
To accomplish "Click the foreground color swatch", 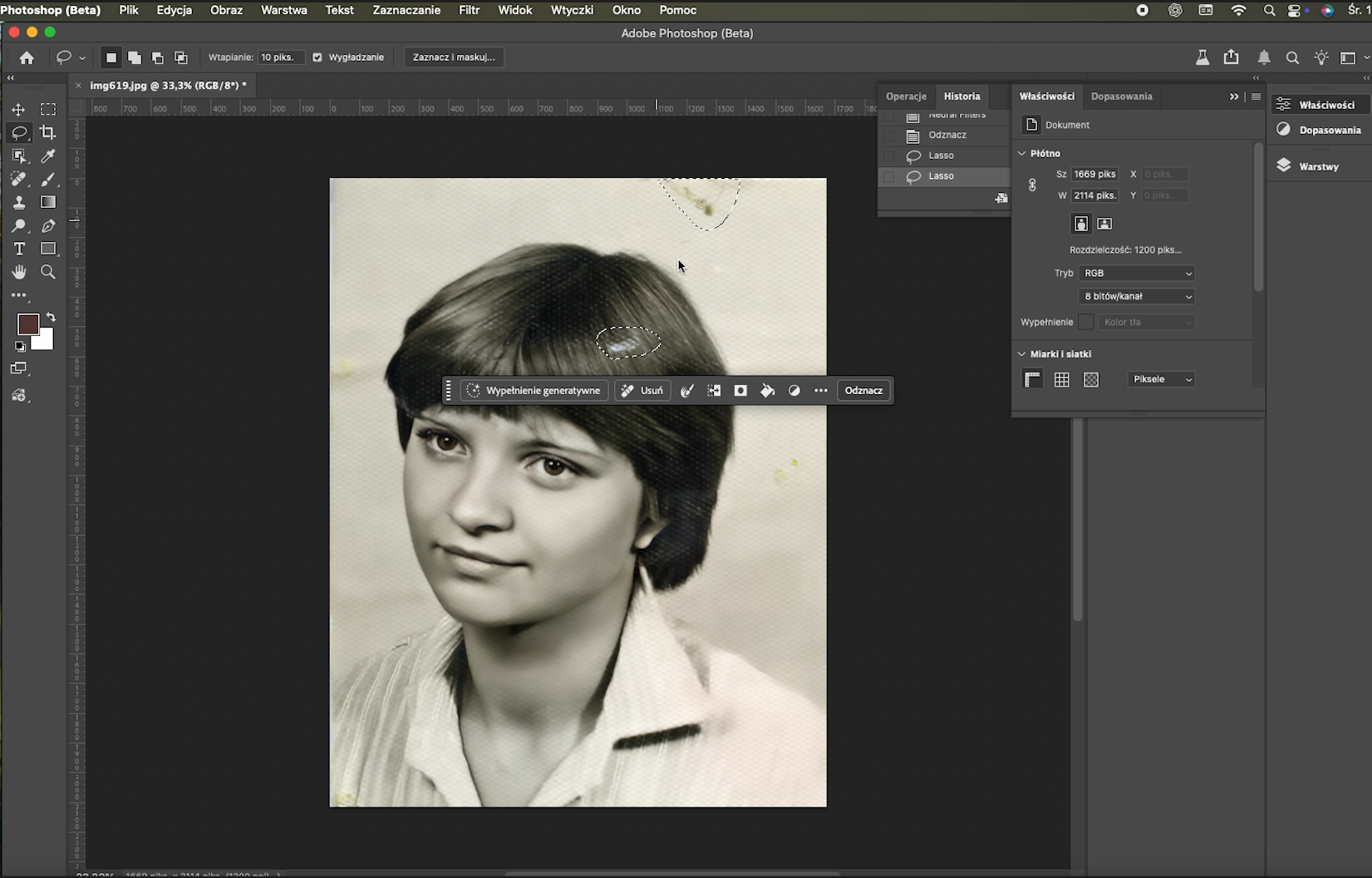I will [x=27, y=324].
